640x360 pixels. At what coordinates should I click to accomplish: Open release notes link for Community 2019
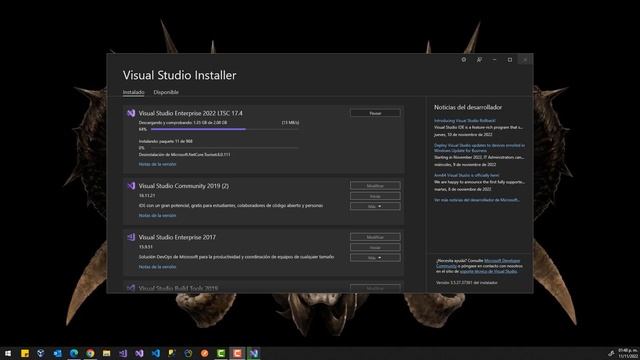point(157,216)
